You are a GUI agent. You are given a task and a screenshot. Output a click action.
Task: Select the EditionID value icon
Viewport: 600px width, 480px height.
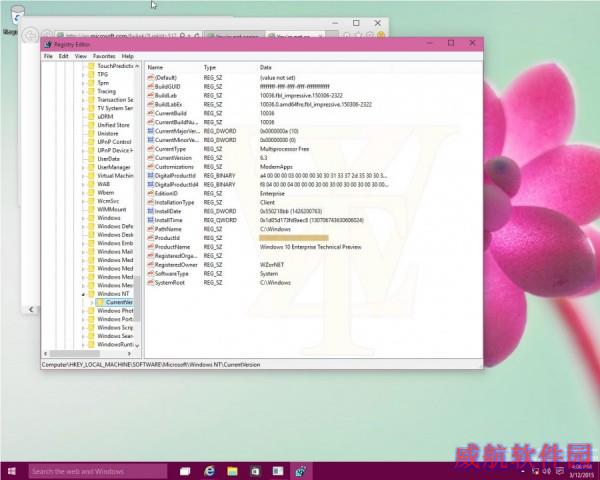point(150,193)
